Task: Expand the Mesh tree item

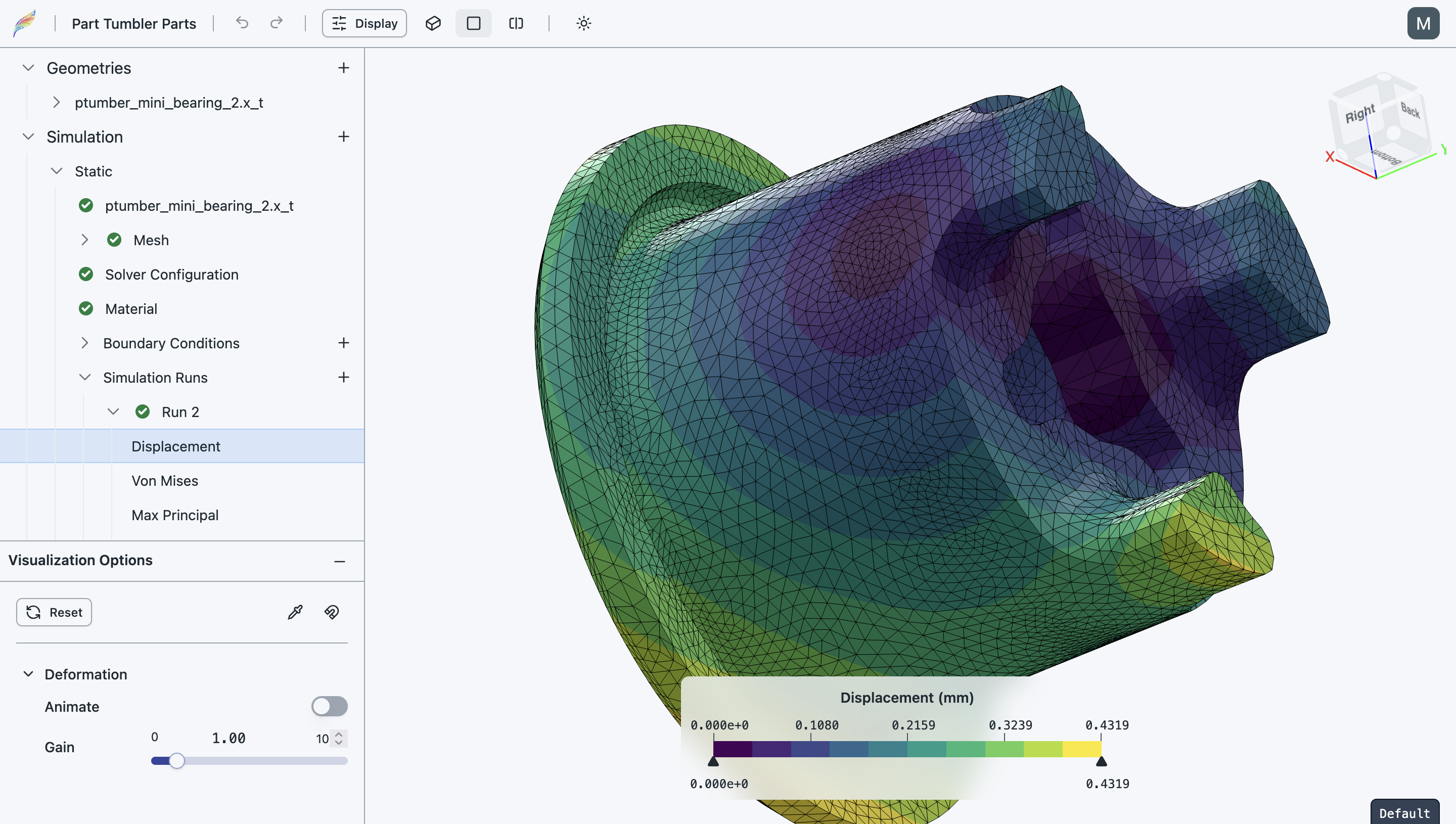Action: tap(85, 240)
